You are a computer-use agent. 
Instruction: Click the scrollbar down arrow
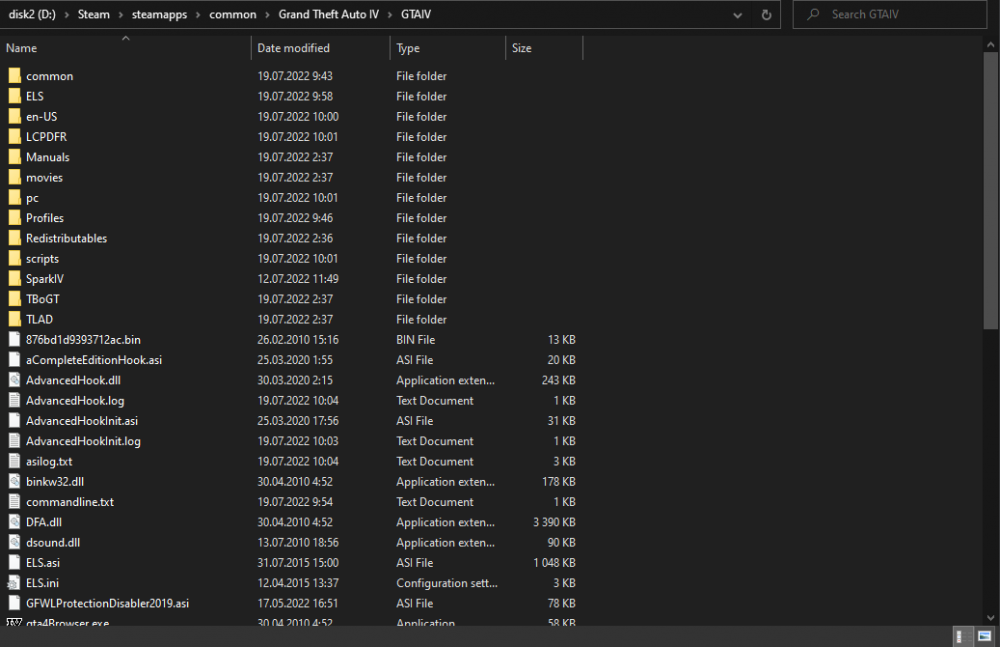(990, 618)
